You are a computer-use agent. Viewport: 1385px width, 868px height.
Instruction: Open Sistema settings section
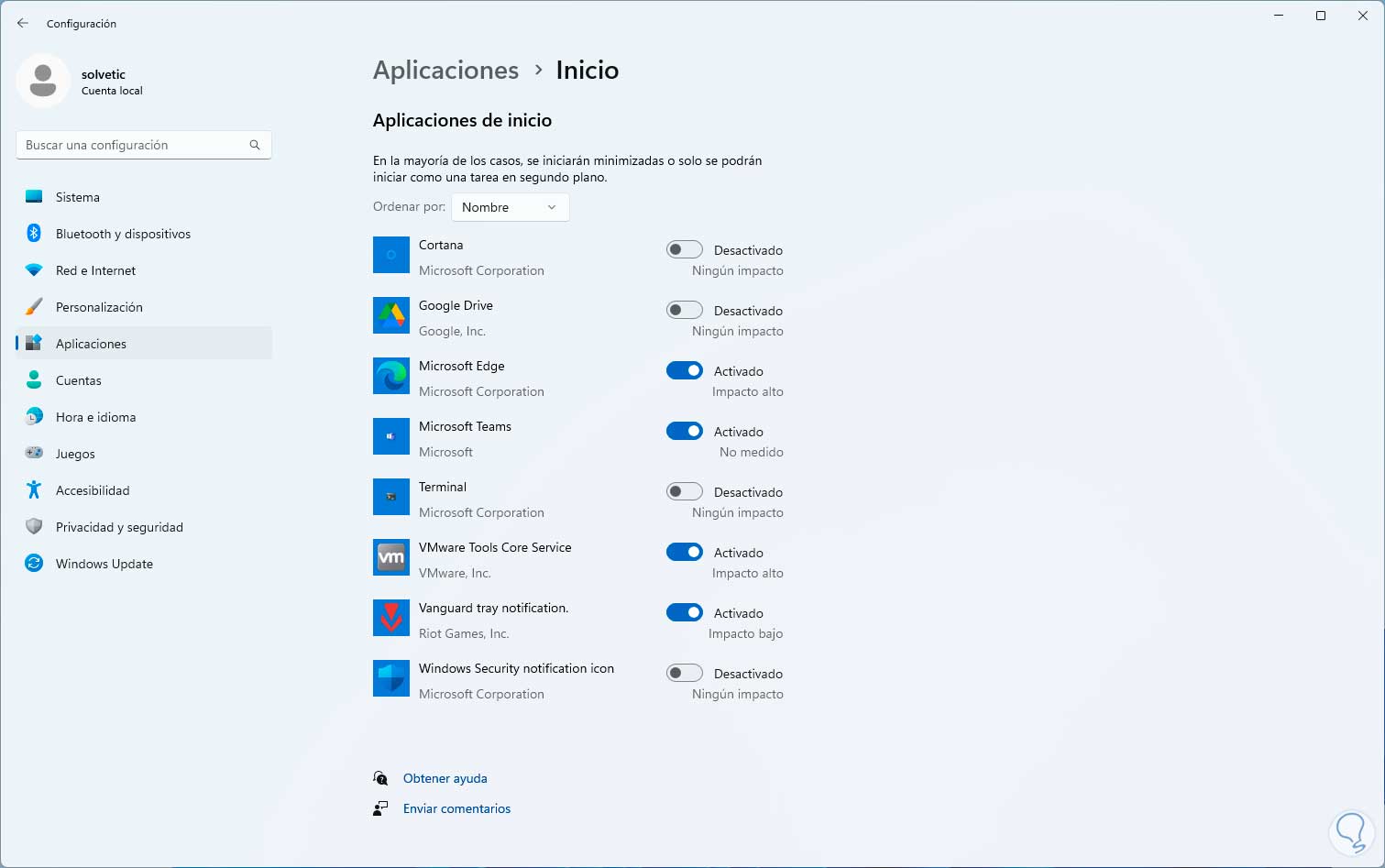click(144, 197)
